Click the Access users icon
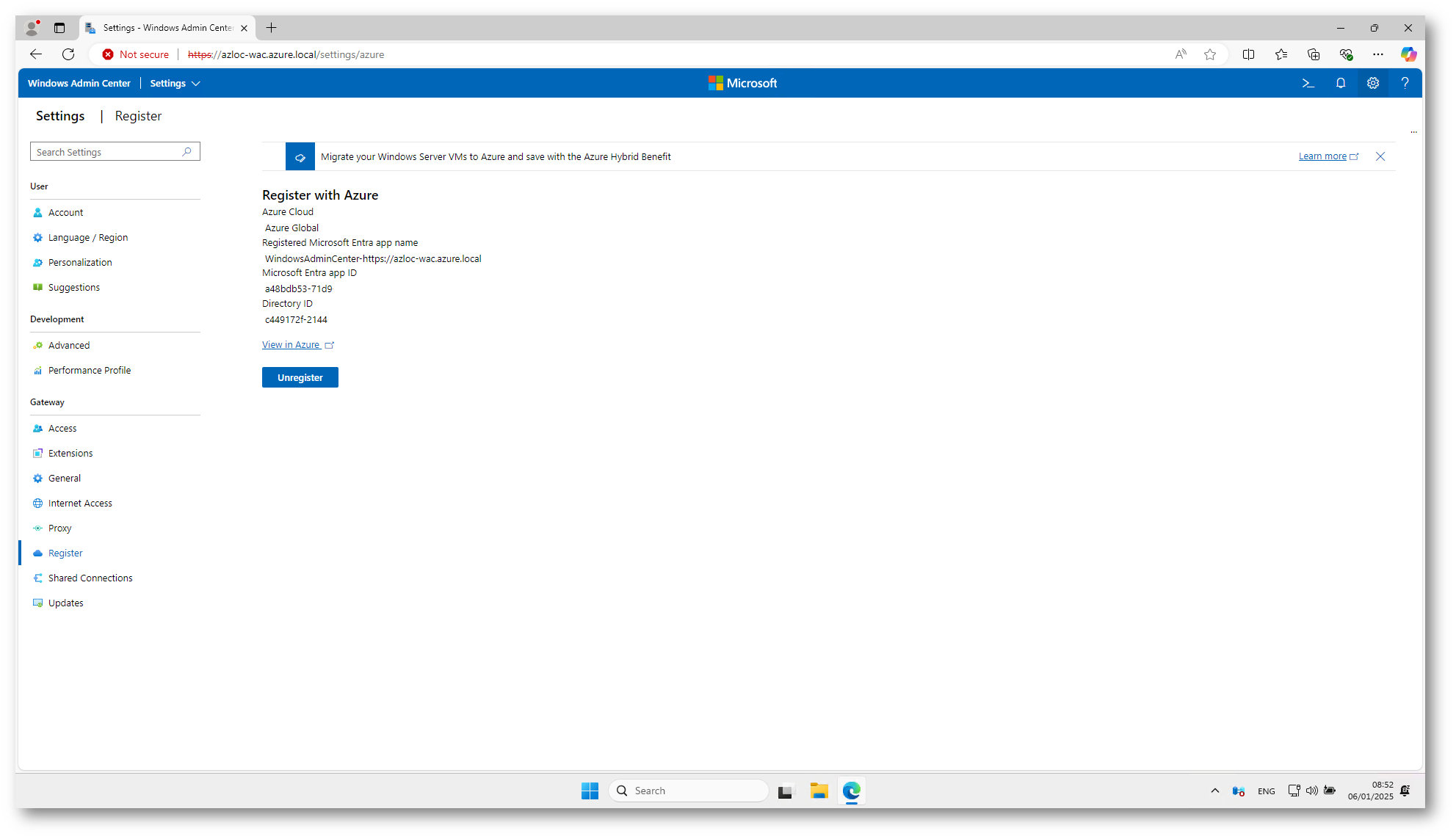The height and width of the screenshot is (839, 1456). (37, 429)
